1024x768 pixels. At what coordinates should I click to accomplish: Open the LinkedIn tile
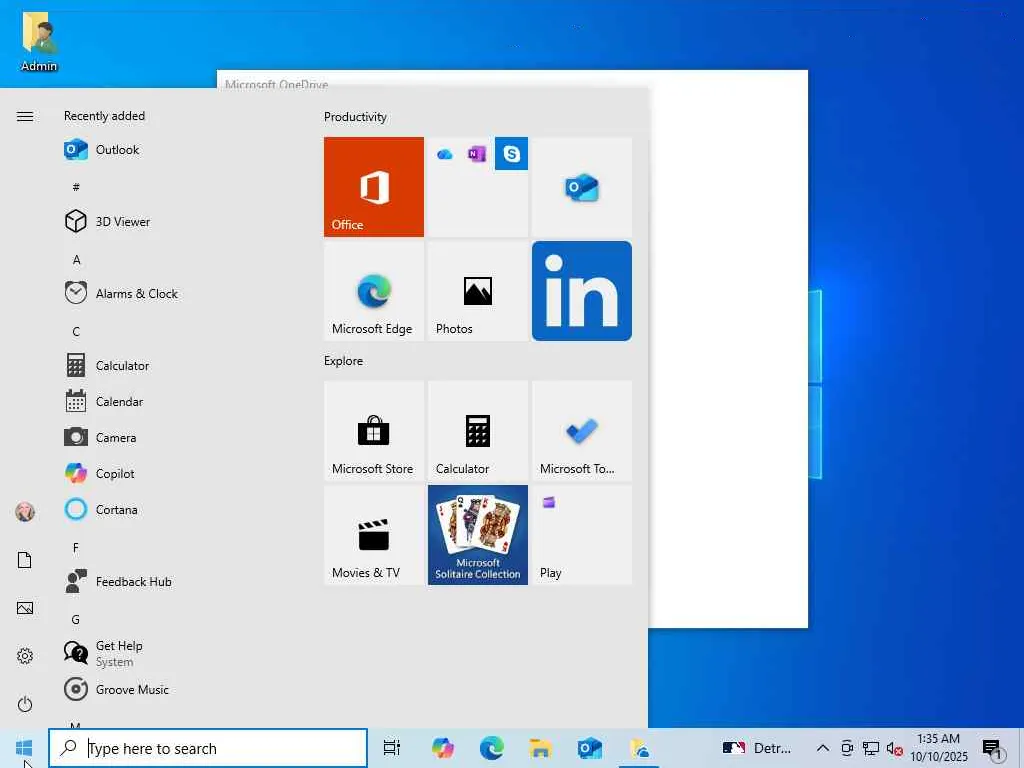point(582,291)
